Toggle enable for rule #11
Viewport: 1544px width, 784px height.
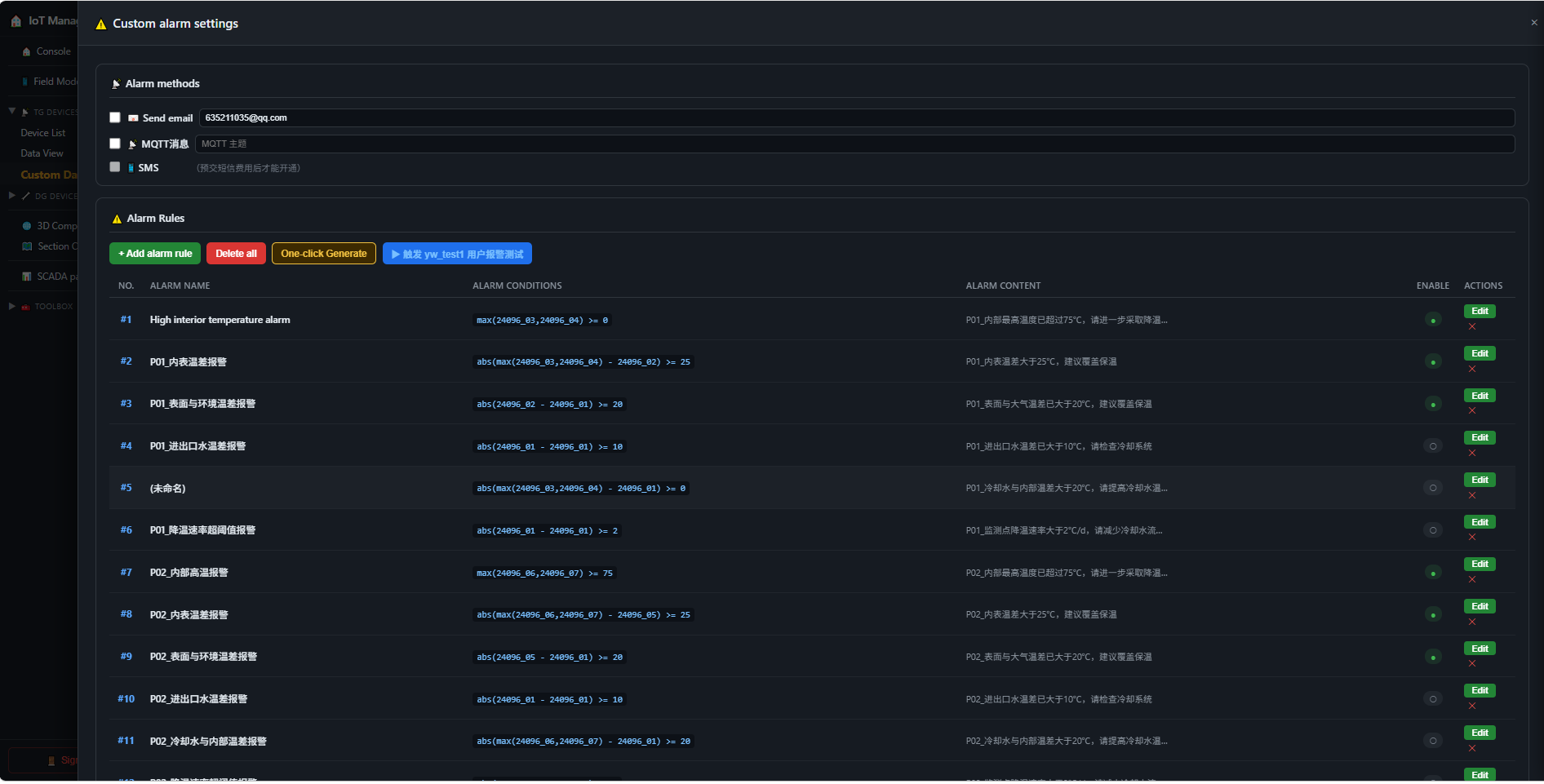coord(1433,741)
